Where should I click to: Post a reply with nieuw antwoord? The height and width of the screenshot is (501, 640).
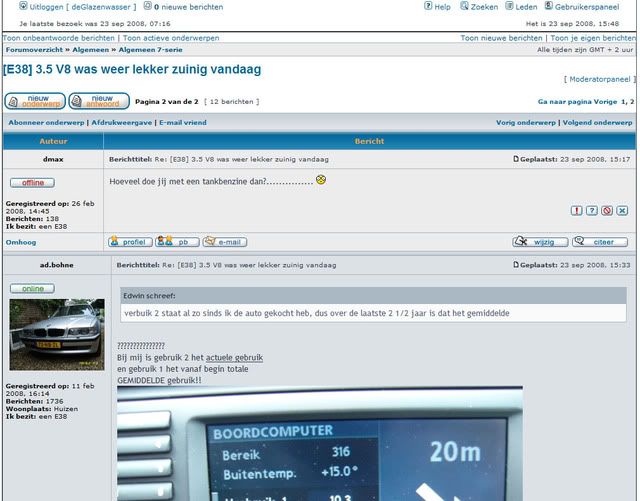[x=99, y=101]
